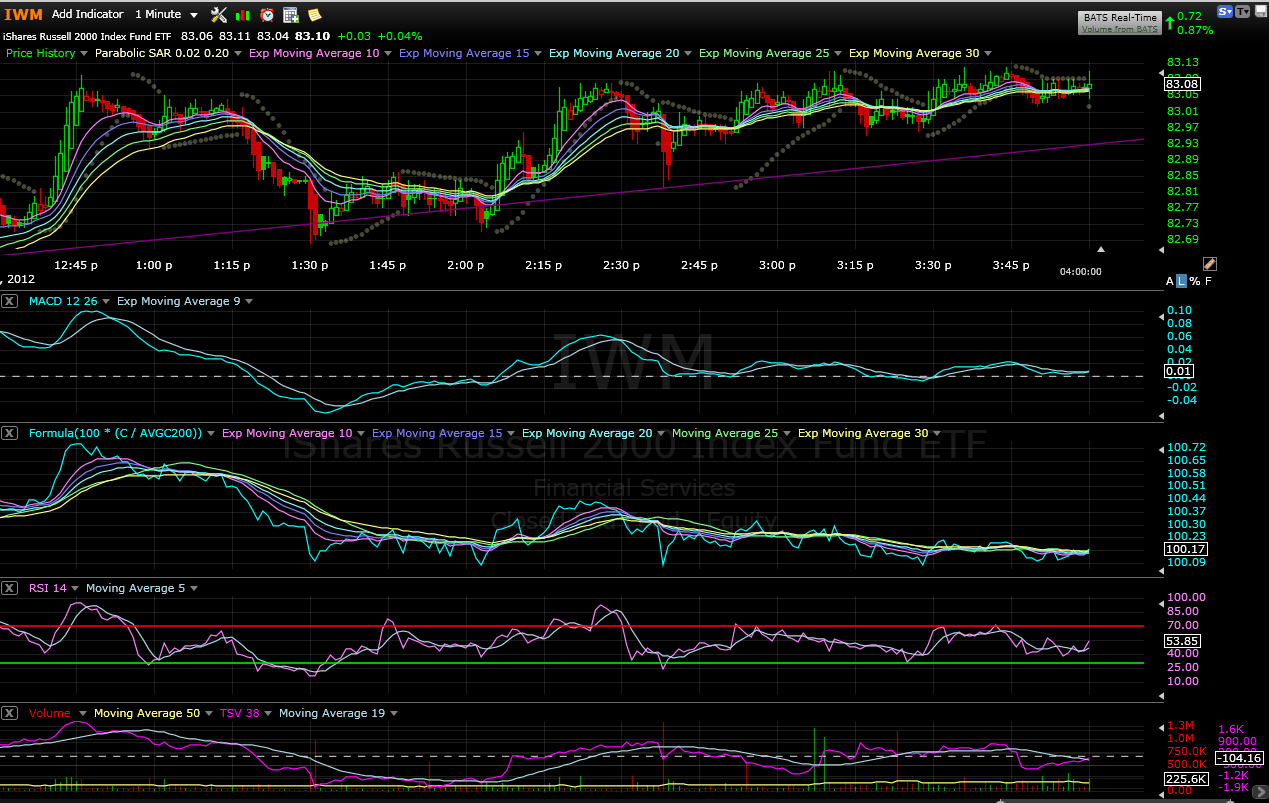1269x803 pixels.
Task: Open the 1 Minute timeframe dropdown
Action: point(167,14)
